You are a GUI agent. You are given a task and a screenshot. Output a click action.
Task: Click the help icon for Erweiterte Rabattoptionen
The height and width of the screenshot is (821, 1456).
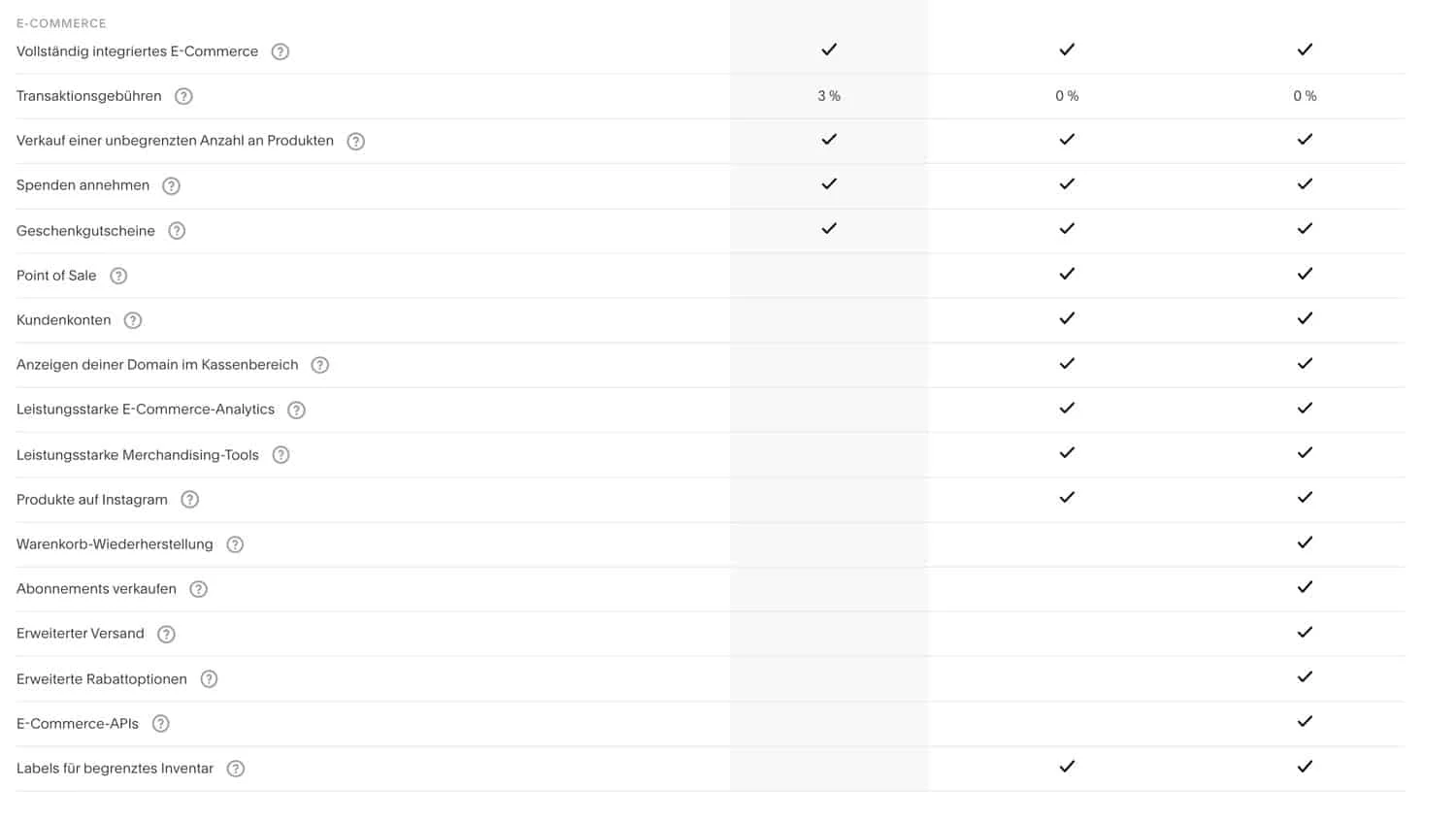tap(208, 679)
